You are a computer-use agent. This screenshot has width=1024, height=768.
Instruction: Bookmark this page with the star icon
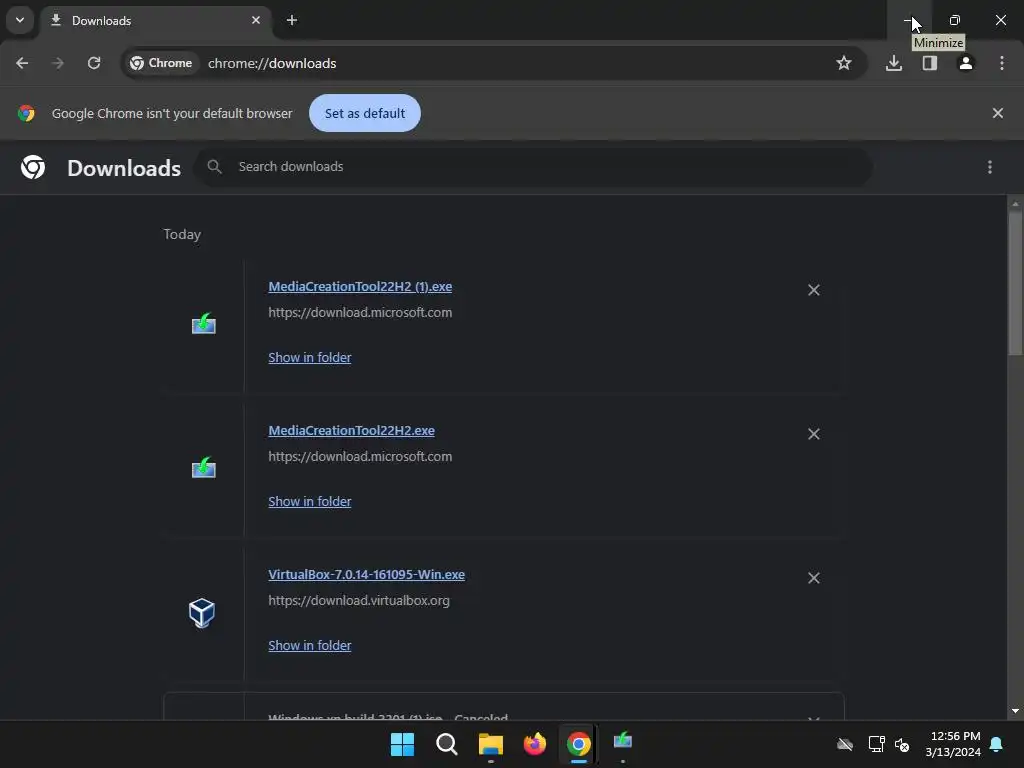[844, 63]
